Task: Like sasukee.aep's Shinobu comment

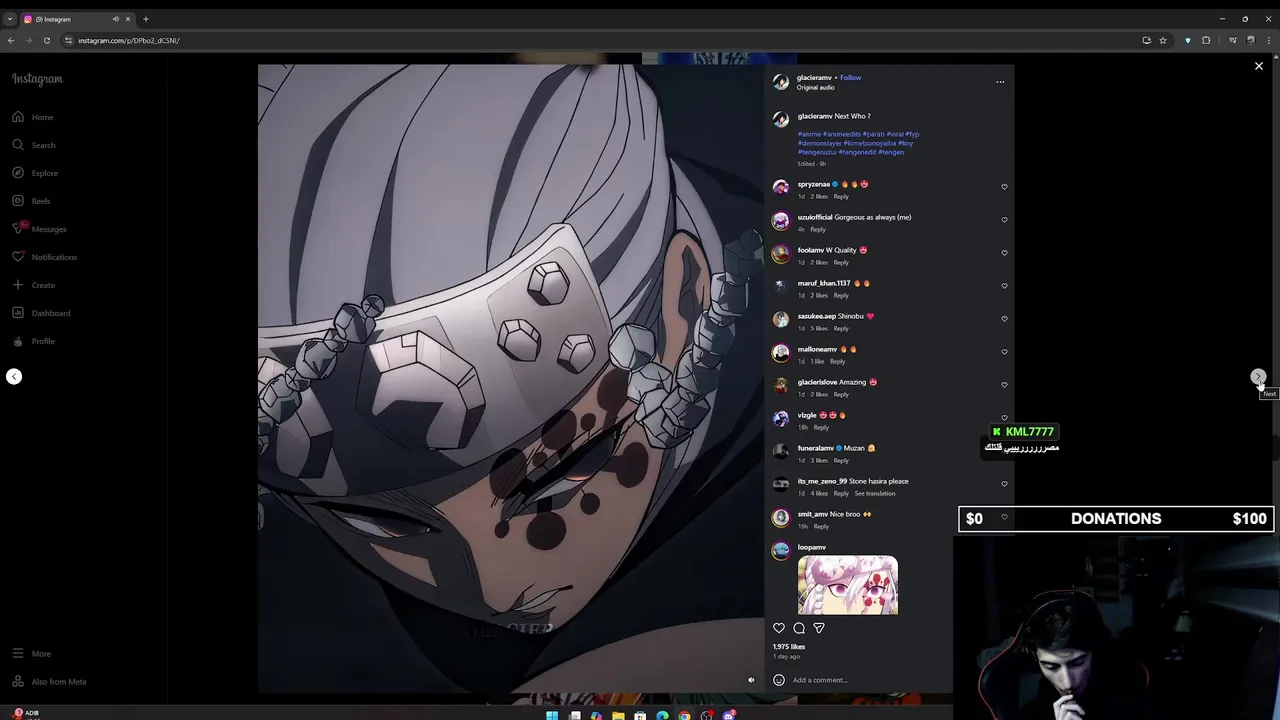Action: pos(1004,319)
